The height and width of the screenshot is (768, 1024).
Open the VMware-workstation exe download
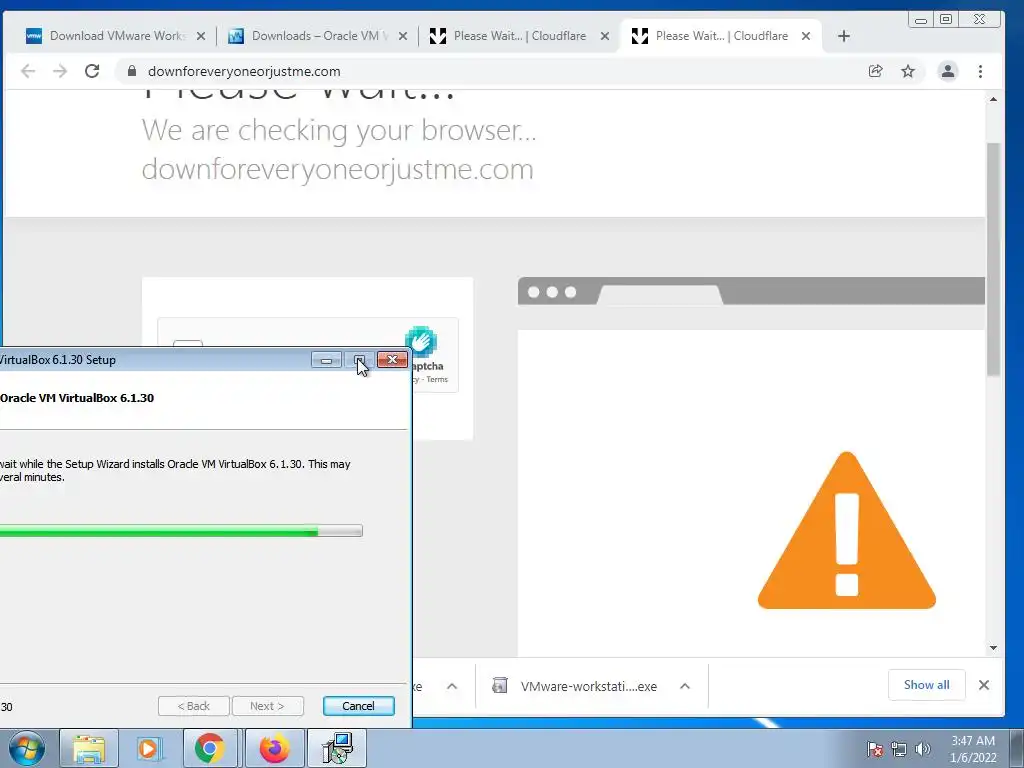(x=588, y=686)
